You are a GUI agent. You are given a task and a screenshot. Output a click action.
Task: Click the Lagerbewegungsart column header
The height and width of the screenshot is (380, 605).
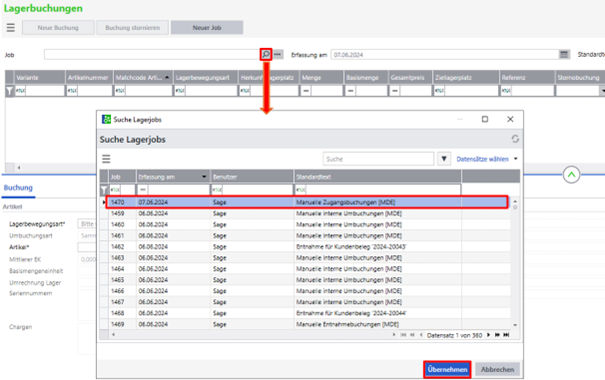point(206,78)
